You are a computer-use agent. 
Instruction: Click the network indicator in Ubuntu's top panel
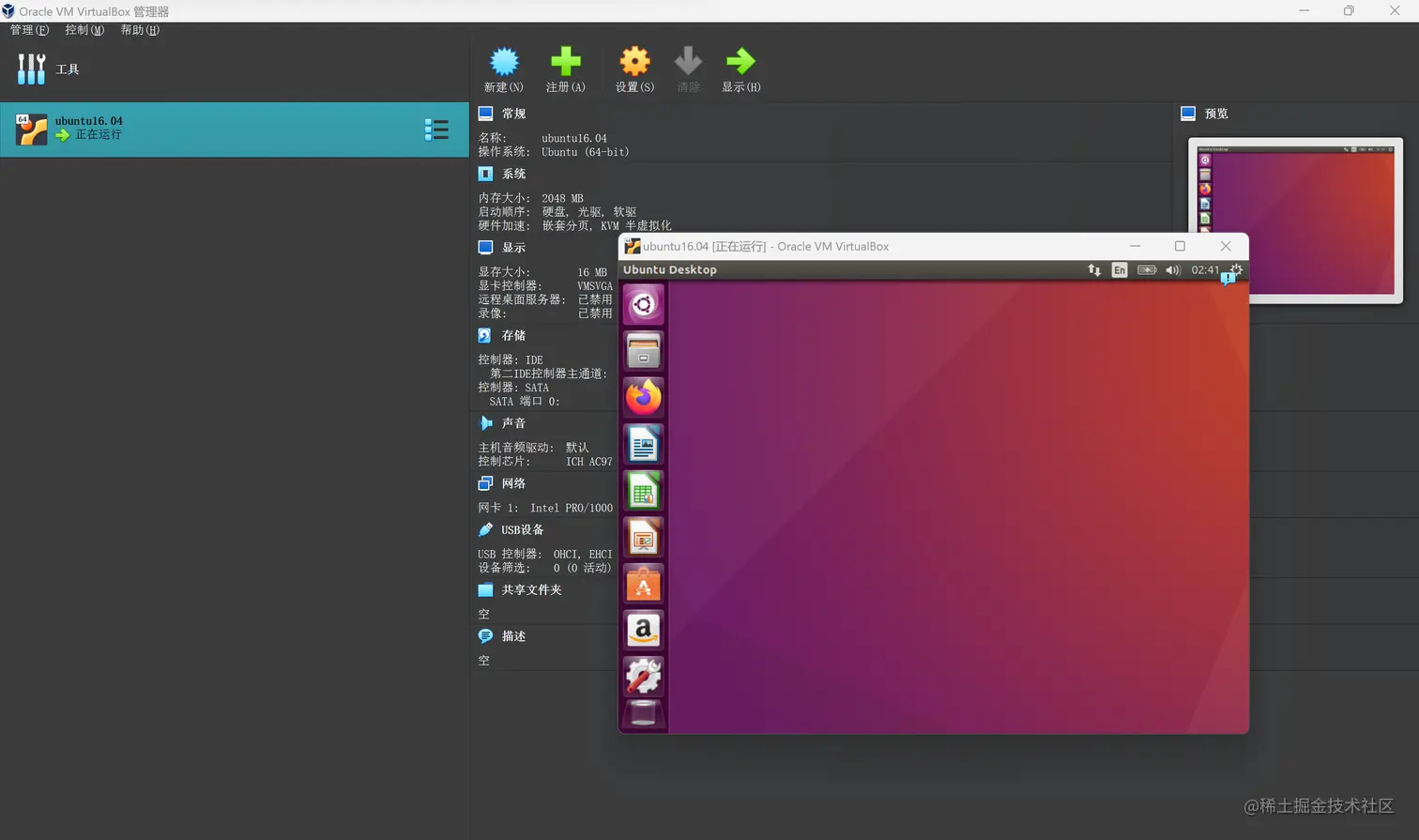click(1094, 270)
